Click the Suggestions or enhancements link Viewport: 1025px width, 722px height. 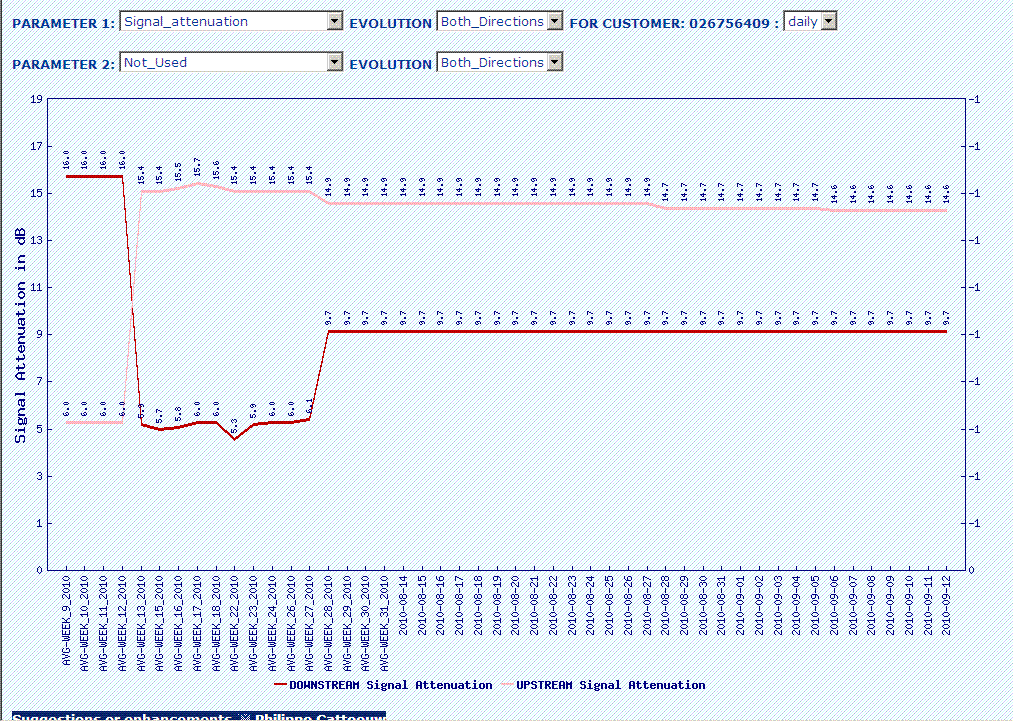click(x=199, y=717)
